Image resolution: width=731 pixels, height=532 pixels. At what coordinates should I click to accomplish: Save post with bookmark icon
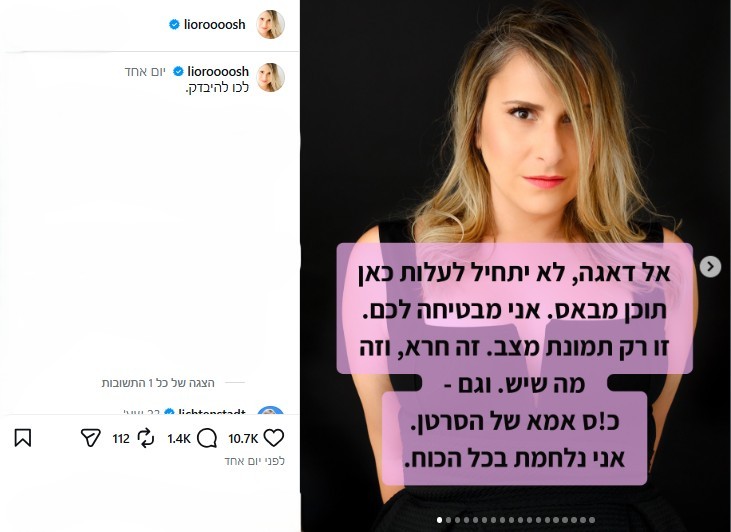tap(22, 438)
